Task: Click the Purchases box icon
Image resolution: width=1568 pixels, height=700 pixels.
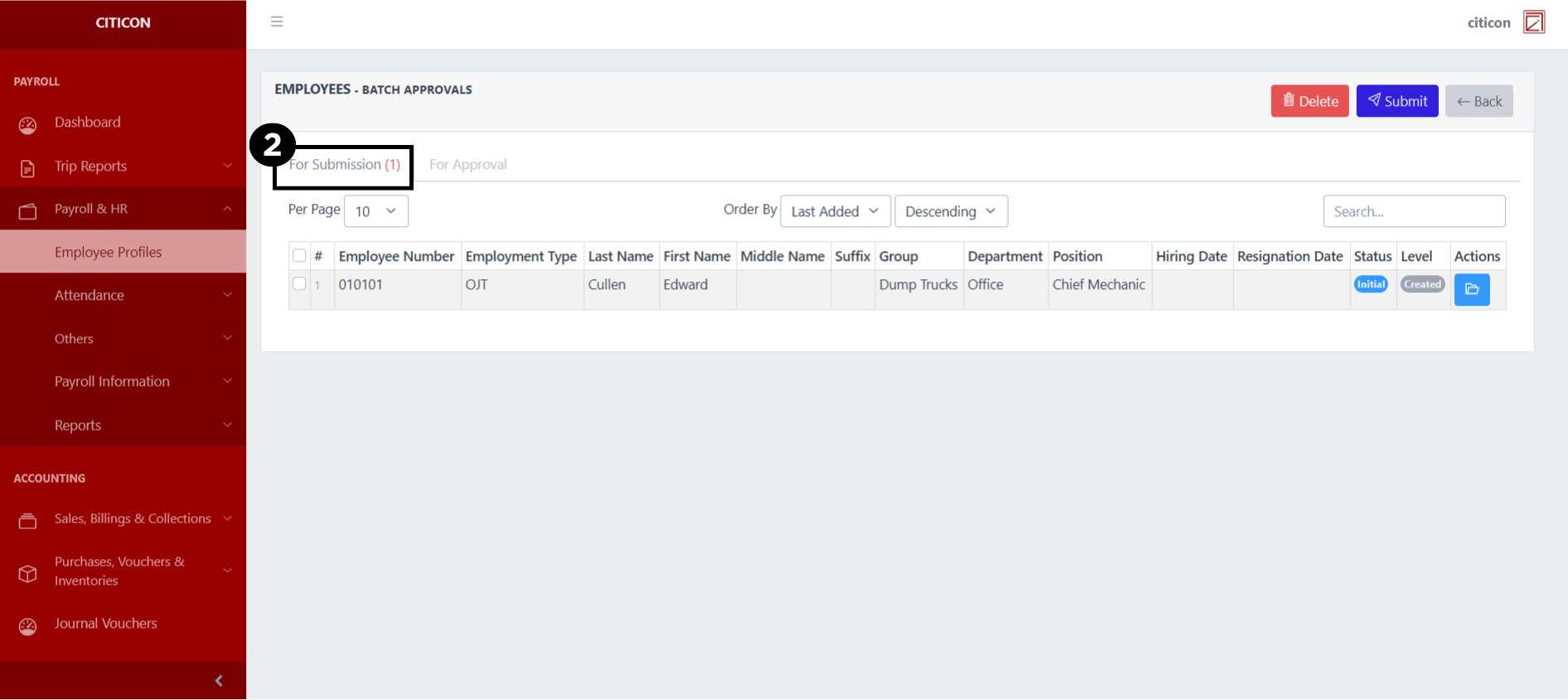Action: (27, 573)
